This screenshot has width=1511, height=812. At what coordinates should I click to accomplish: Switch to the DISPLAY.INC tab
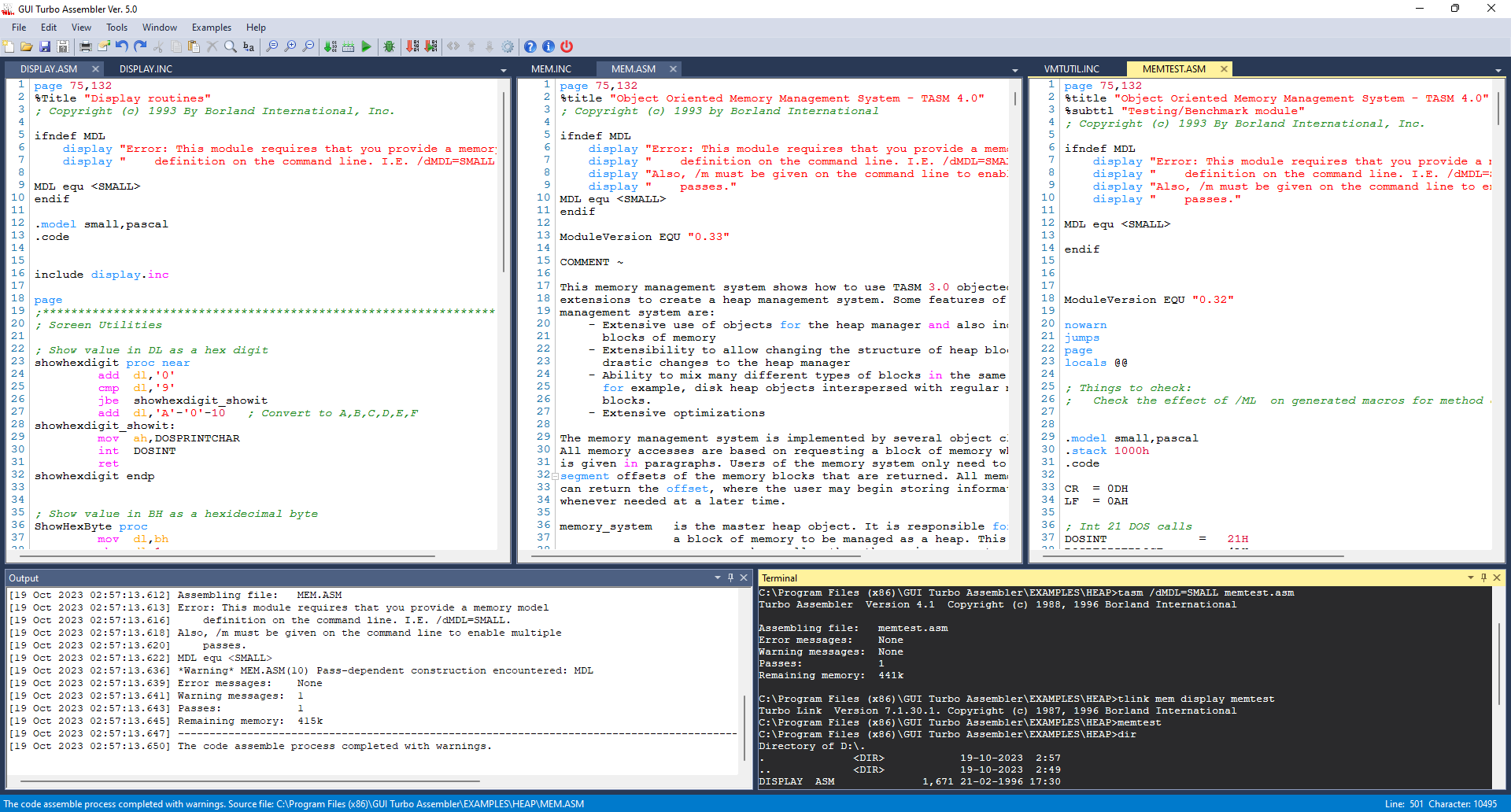tap(146, 69)
